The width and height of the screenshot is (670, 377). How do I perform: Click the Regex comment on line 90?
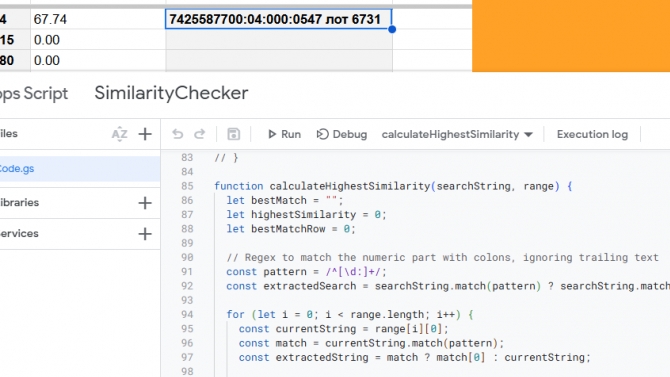pos(443,257)
